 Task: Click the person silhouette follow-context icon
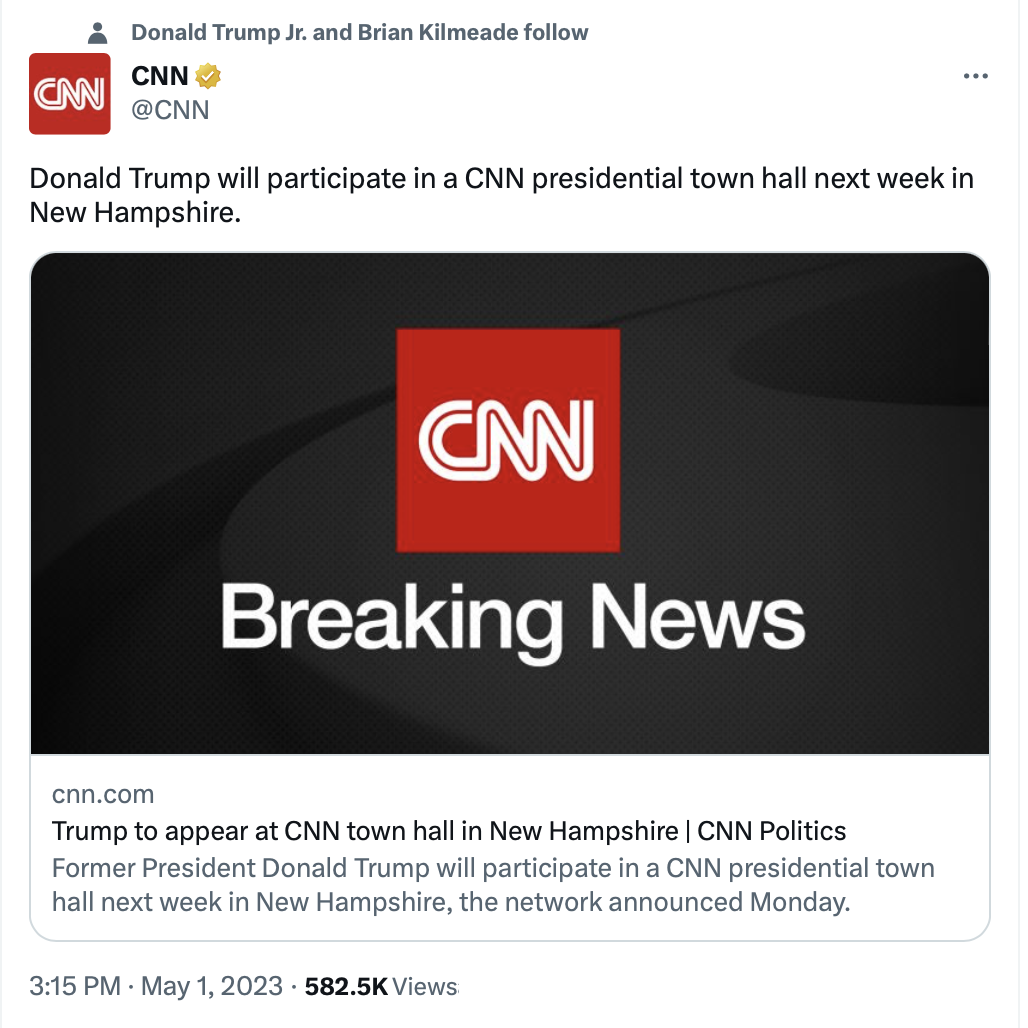pyautogui.click(x=98, y=33)
